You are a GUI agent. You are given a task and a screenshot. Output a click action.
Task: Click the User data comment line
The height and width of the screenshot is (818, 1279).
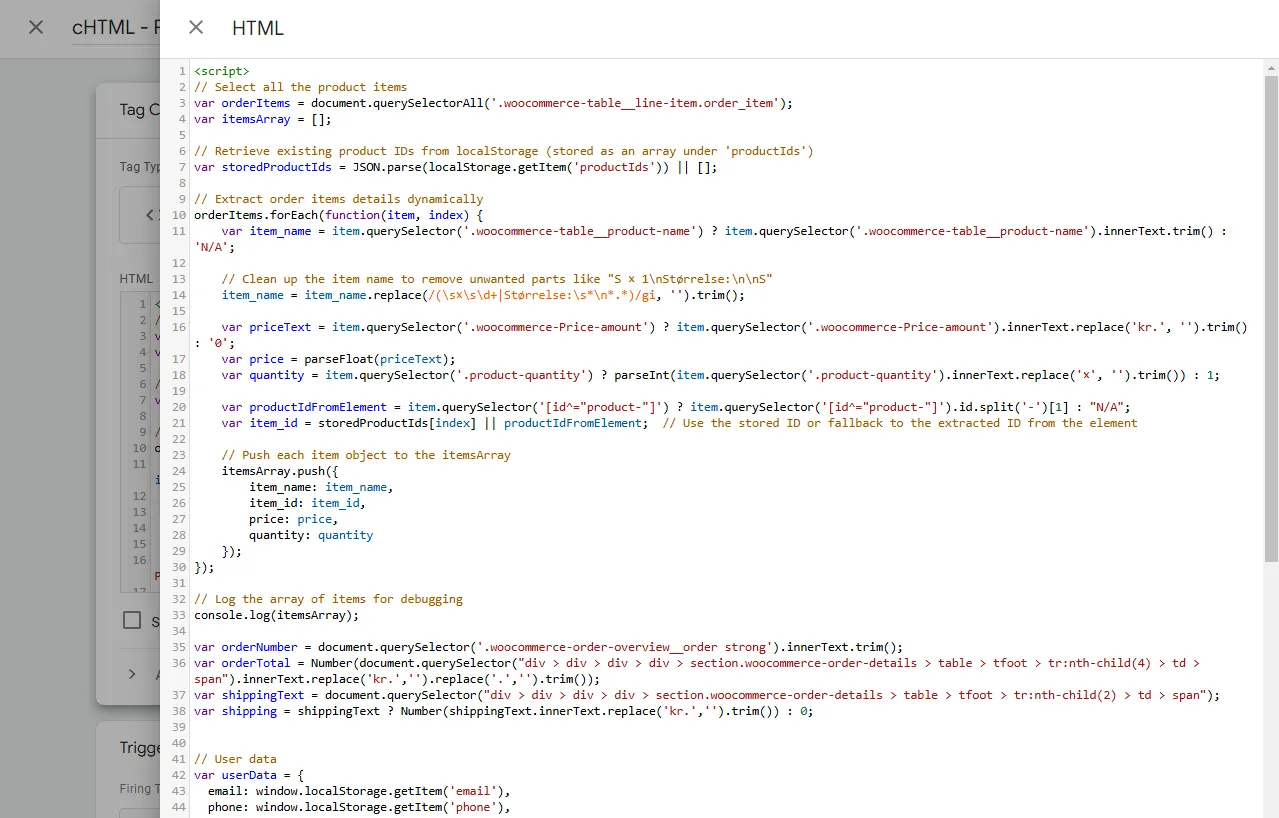pyautogui.click(x=235, y=759)
